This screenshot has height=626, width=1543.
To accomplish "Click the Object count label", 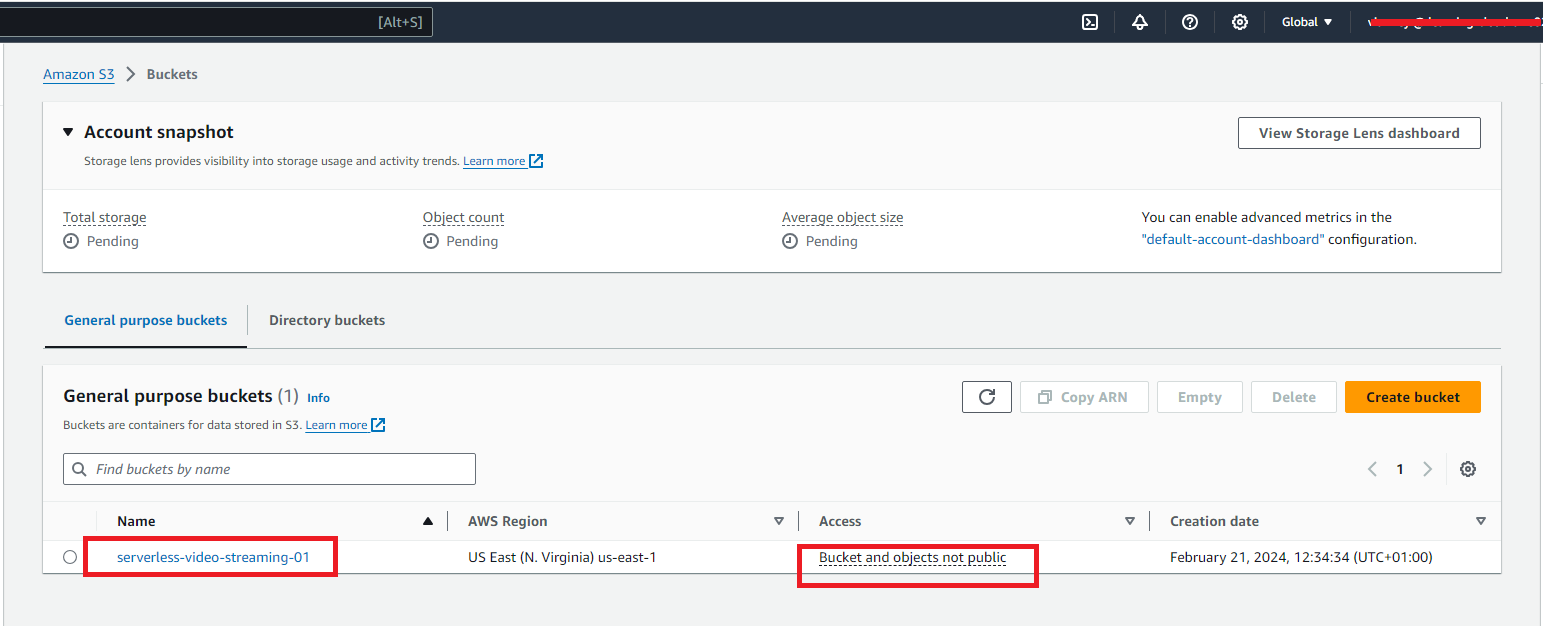I will pyautogui.click(x=463, y=217).
